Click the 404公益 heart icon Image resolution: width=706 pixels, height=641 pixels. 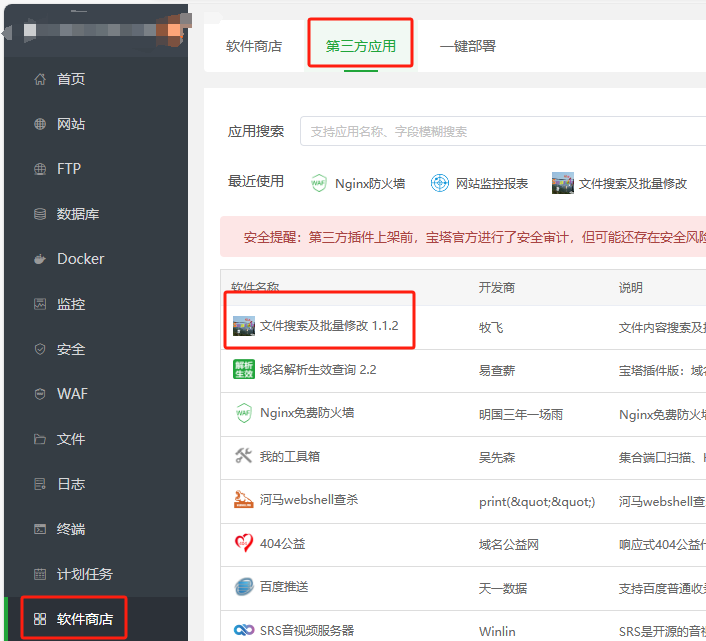pos(244,543)
